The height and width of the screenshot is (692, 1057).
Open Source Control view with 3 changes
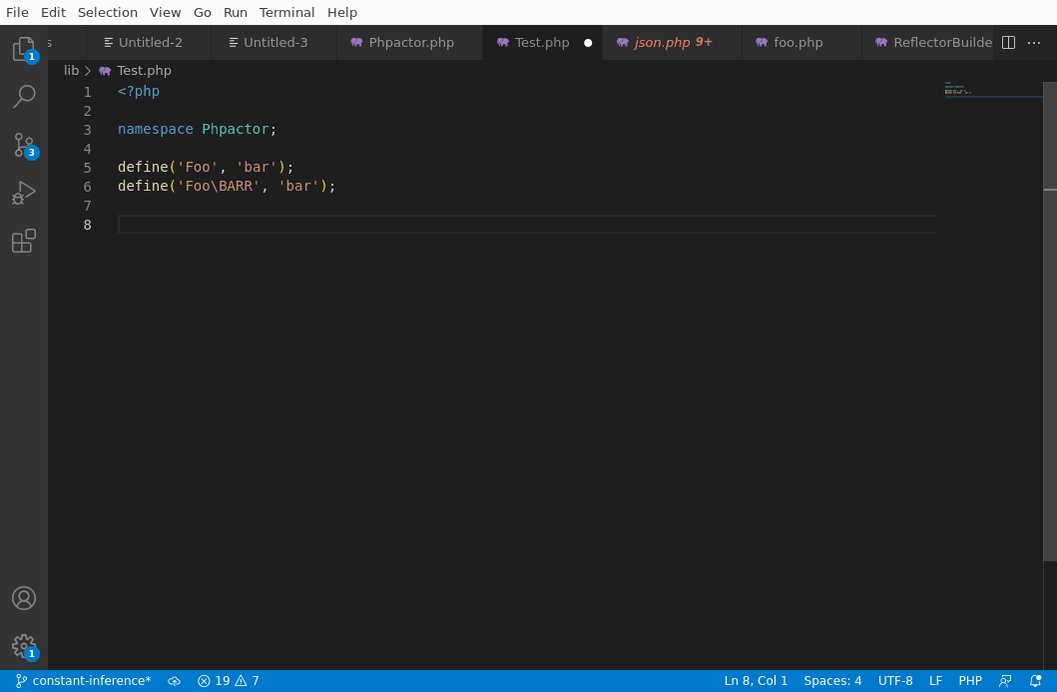[24, 145]
